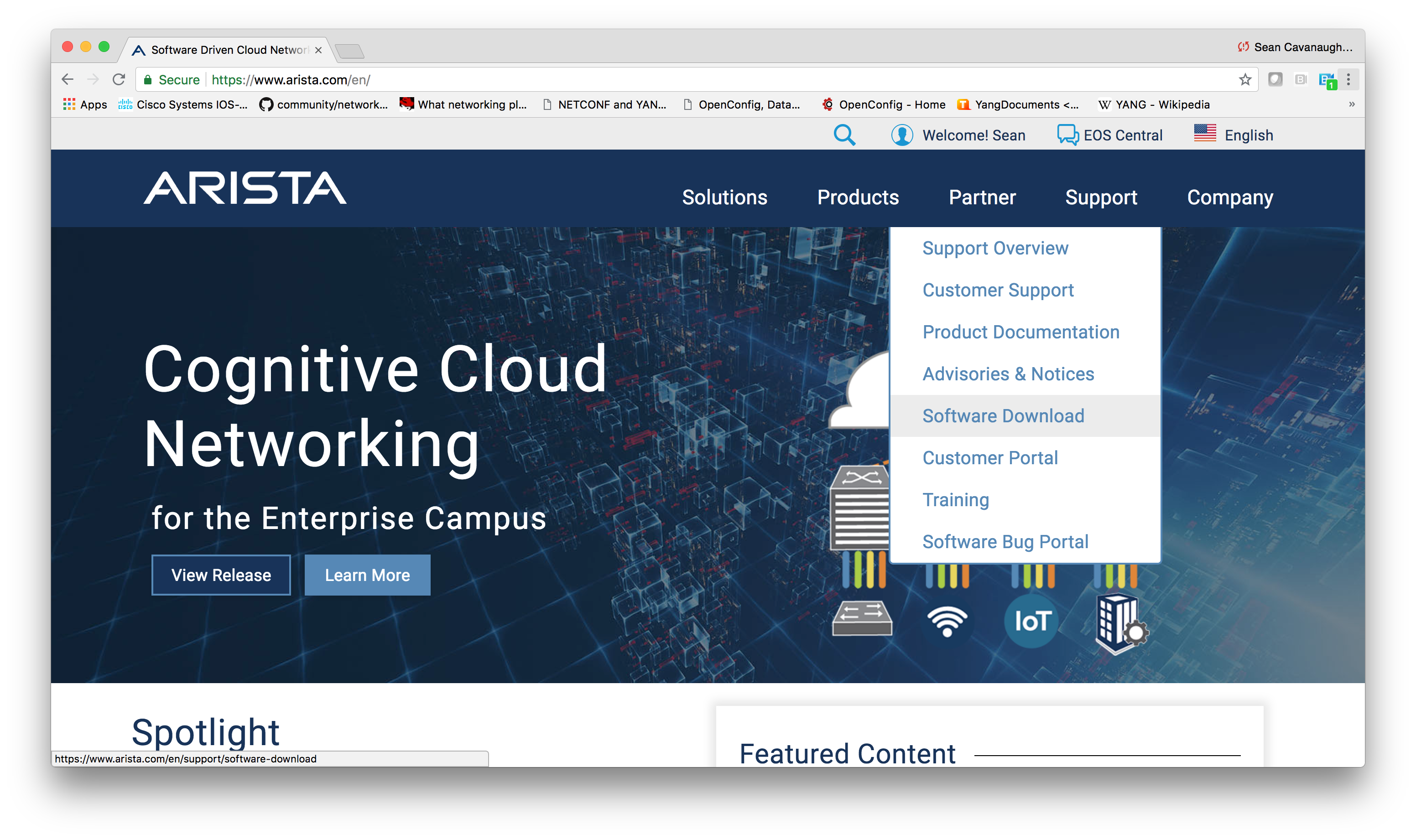
Task: Select Support Overview menu item
Action: click(x=1026, y=248)
